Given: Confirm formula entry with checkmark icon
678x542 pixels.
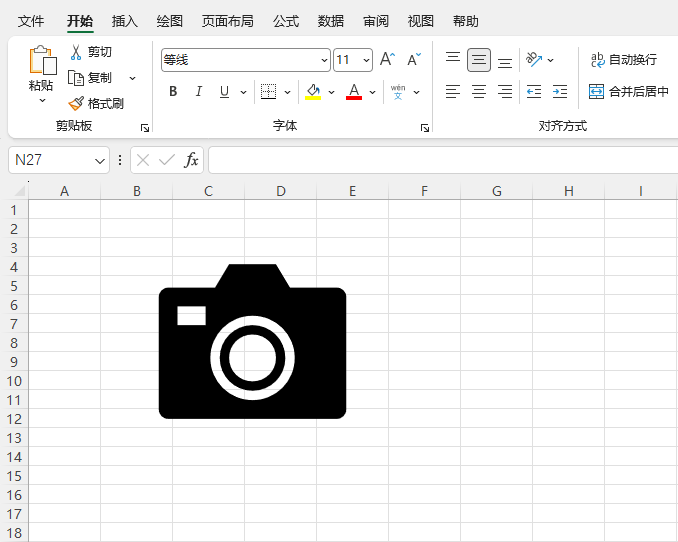Looking at the screenshot, I should [167, 160].
